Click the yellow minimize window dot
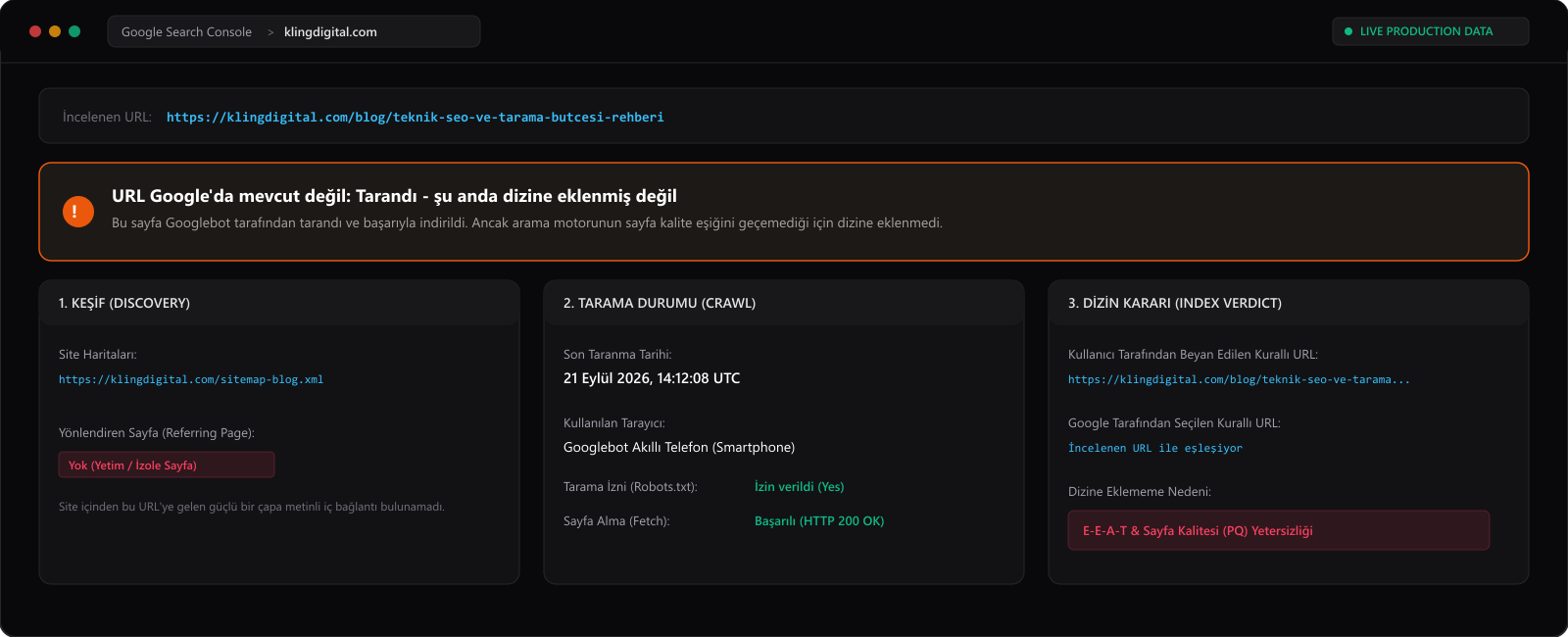This screenshot has height=637, width=1568. pyautogui.click(x=55, y=31)
